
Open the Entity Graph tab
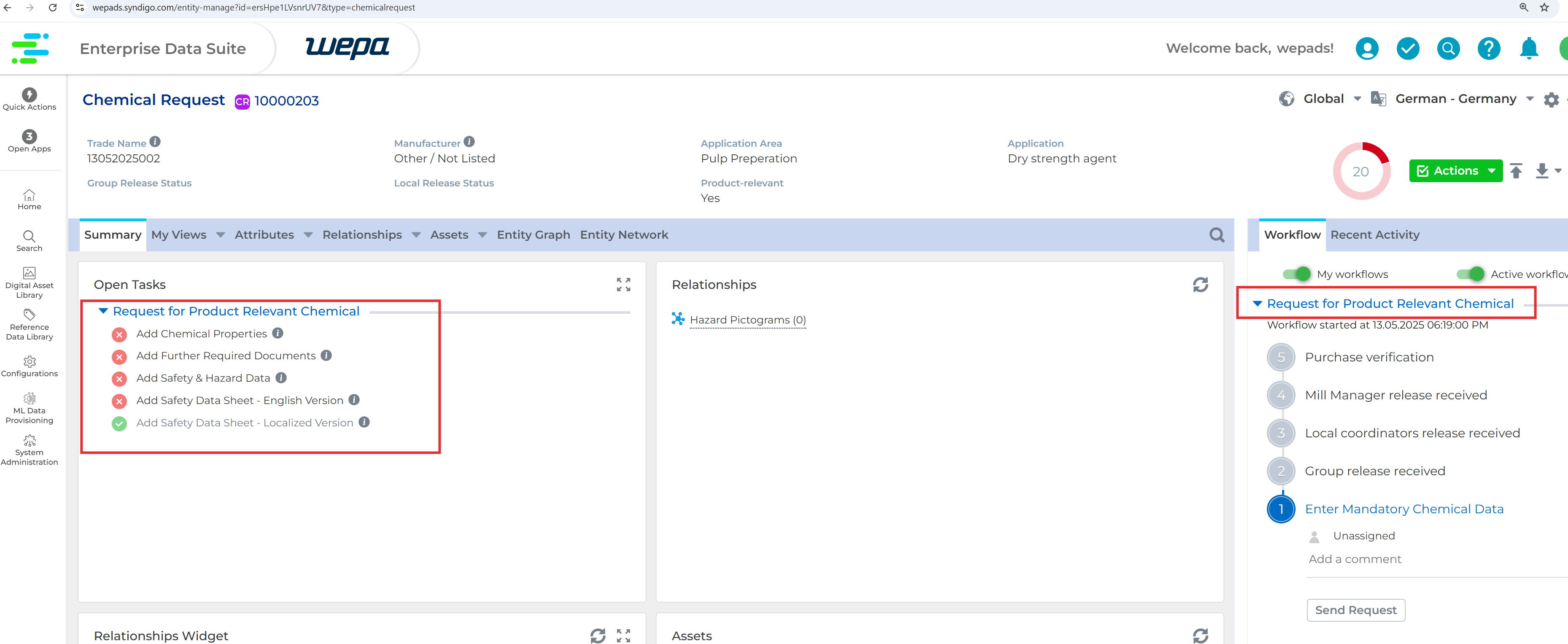pyautogui.click(x=533, y=235)
